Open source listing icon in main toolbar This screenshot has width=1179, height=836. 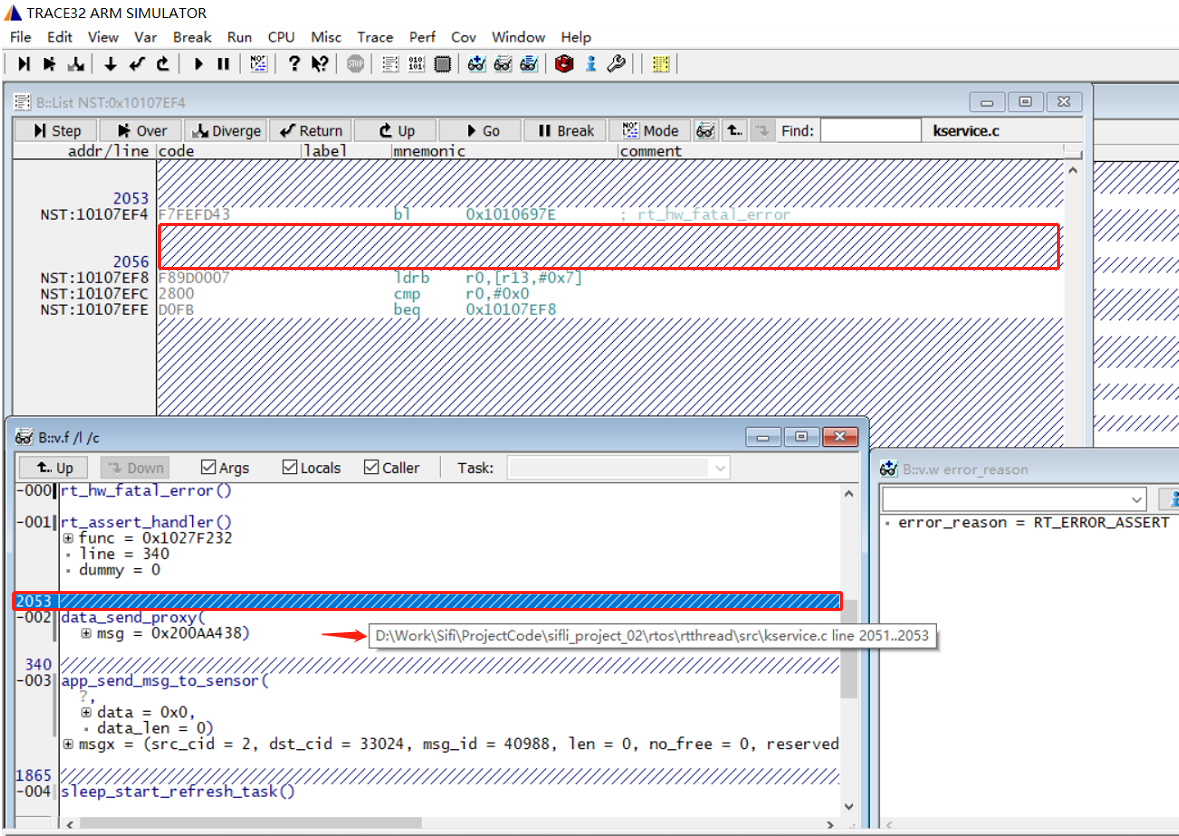390,64
